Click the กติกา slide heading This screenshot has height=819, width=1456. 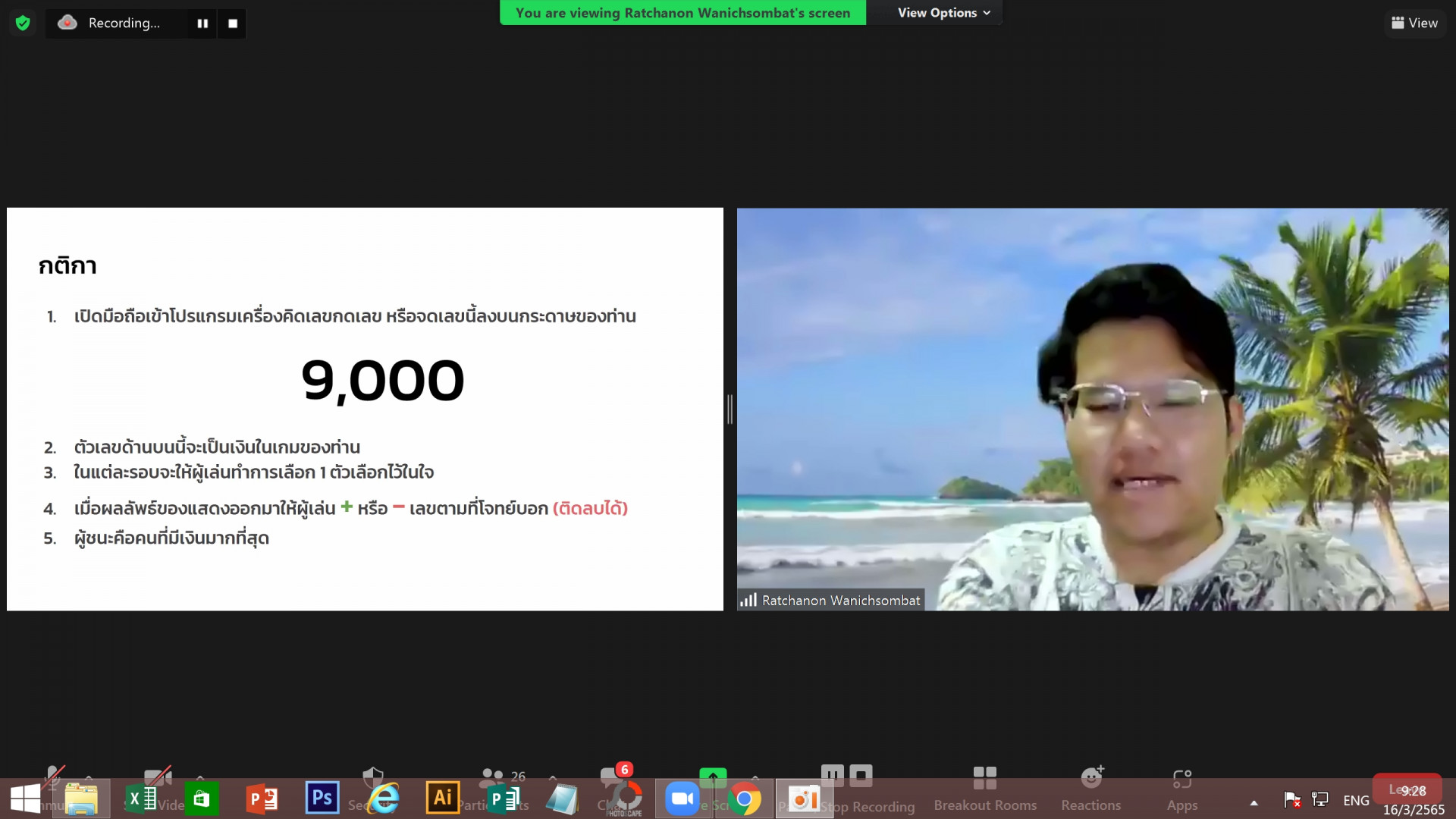click(67, 265)
